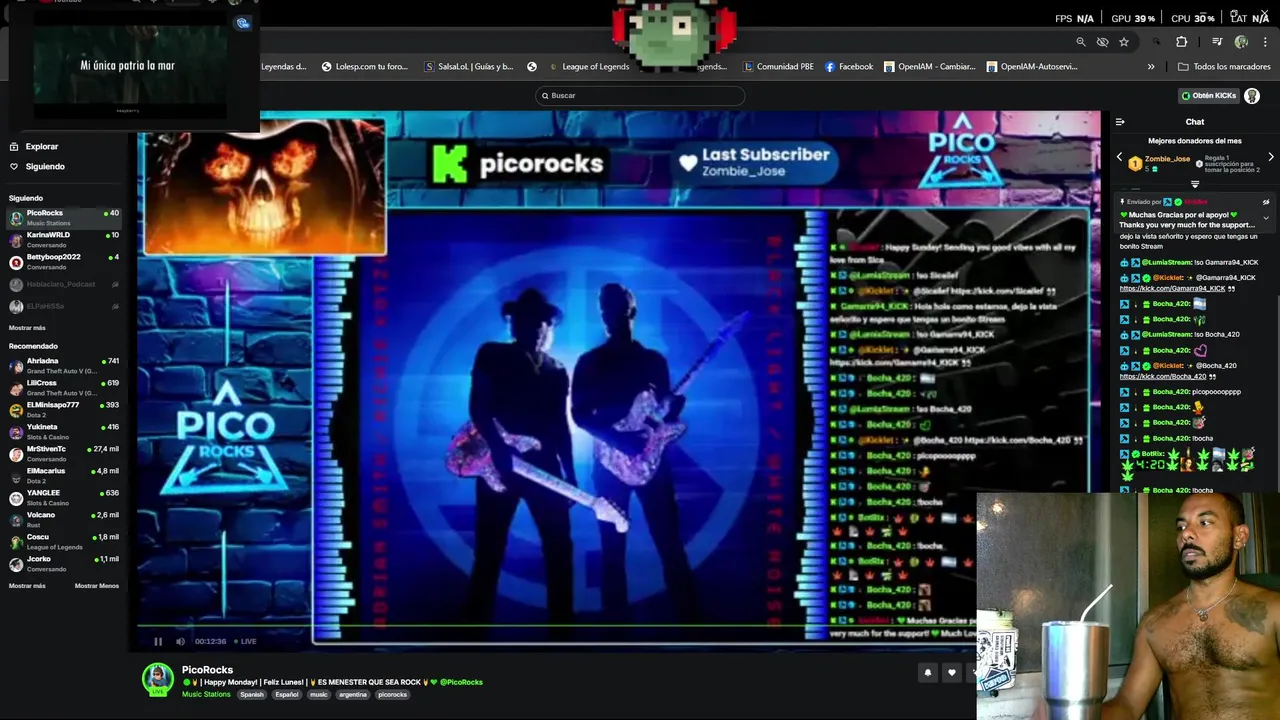The image size is (1280, 720).
Task: Open the Comunidad PBE bookmark
Action: click(x=778, y=67)
